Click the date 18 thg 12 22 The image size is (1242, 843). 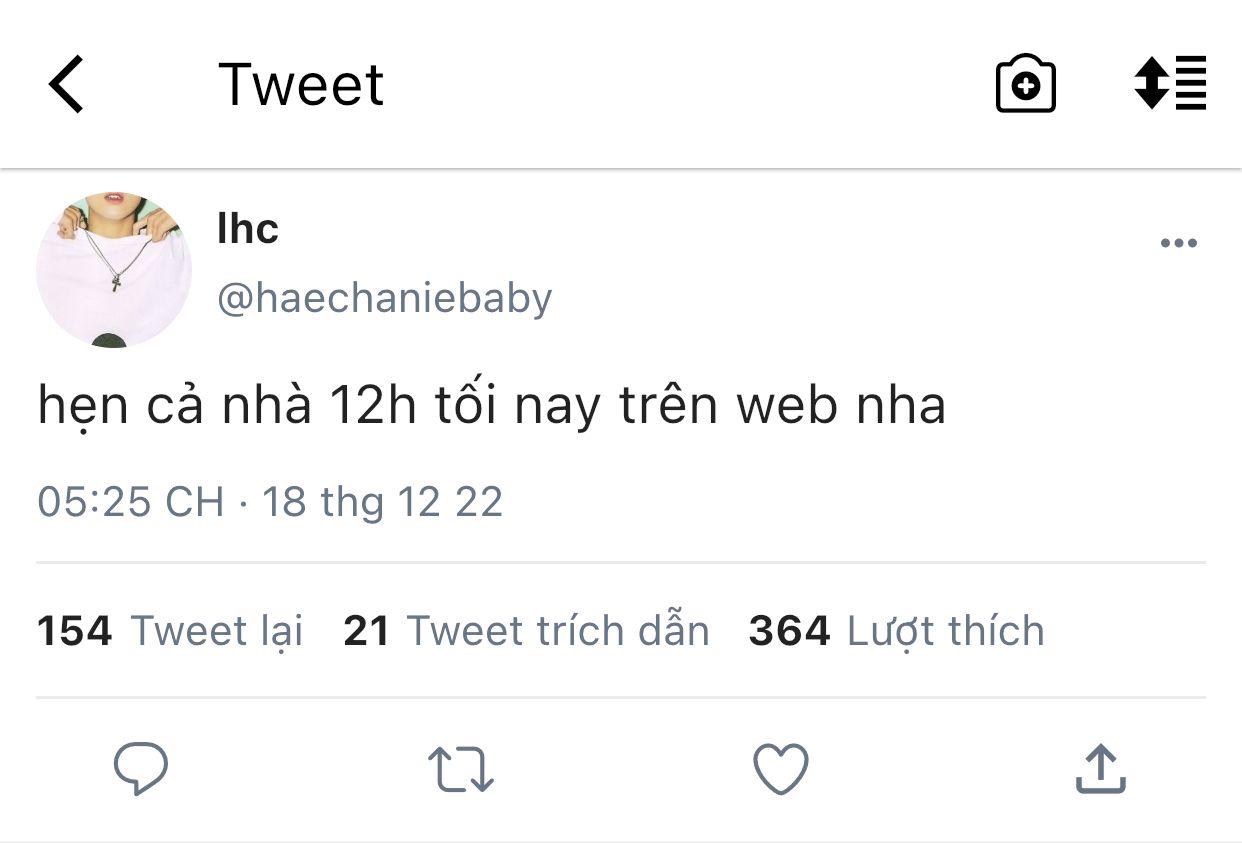click(x=382, y=501)
